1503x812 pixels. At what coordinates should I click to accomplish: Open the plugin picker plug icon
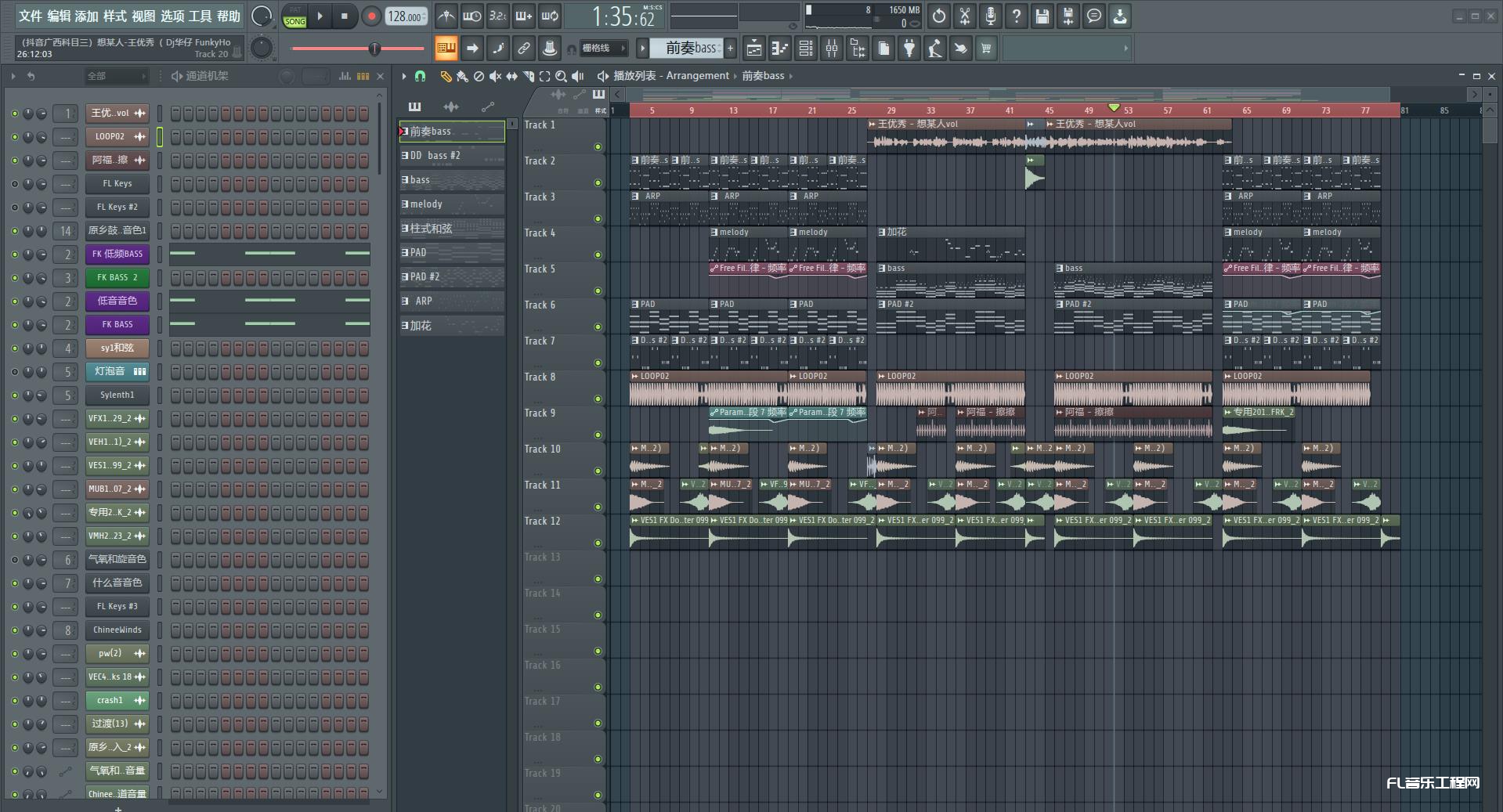tap(909, 49)
